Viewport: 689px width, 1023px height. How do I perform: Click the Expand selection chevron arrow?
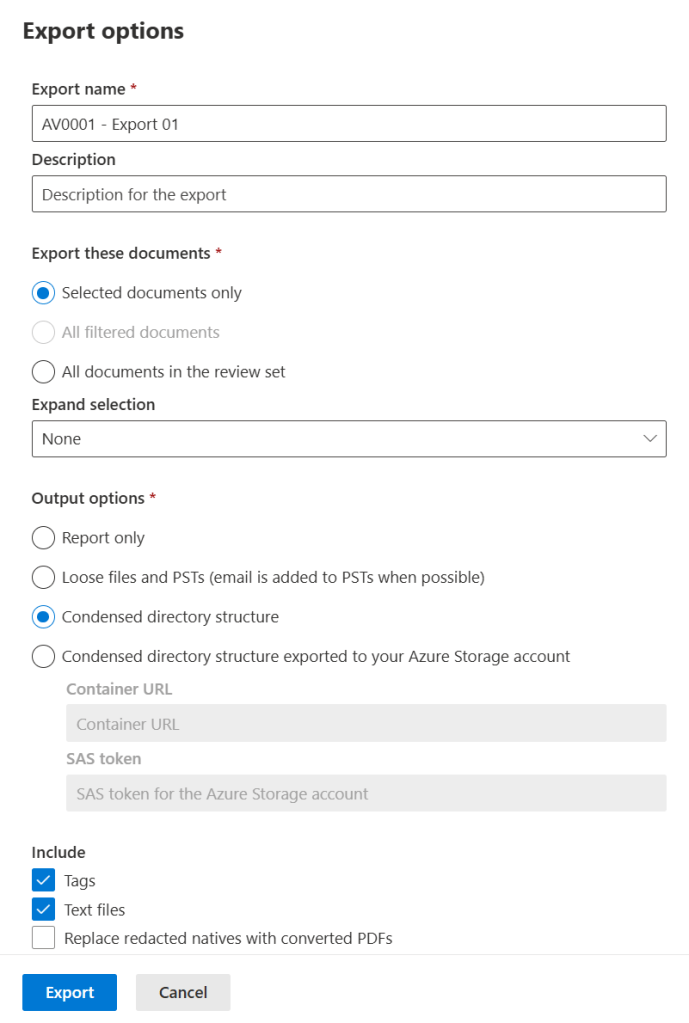point(650,439)
